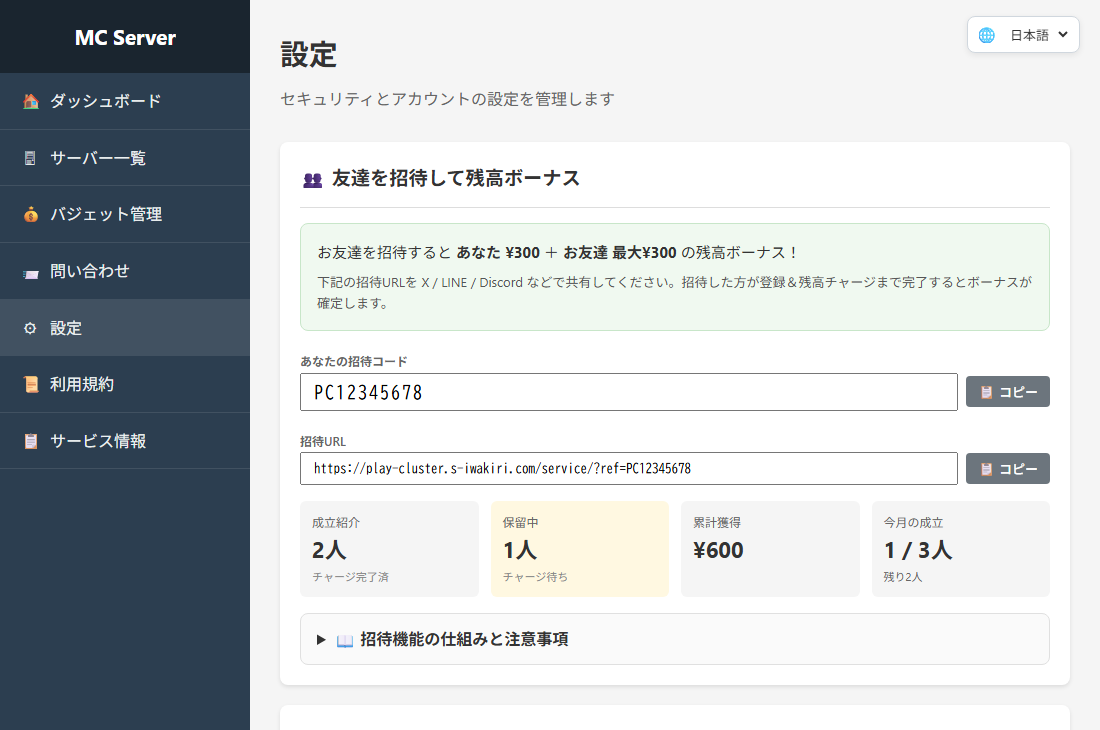Click the チャージ完了済 caption
1100x730 pixels.
(x=350, y=577)
